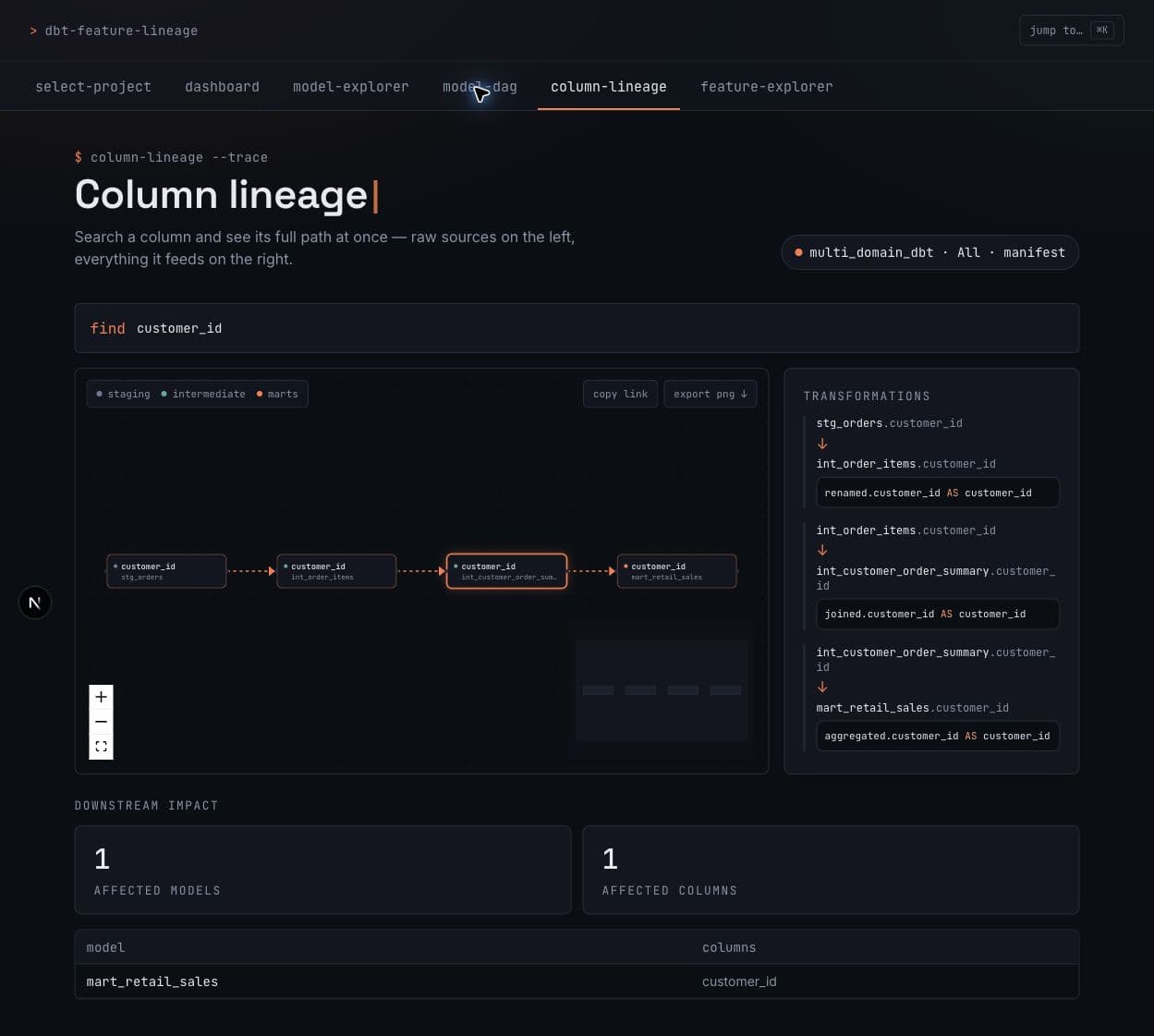The height and width of the screenshot is (1036, 1154).
Task: Select the int_order_items customer_id node
Action: tap(336, 571)
